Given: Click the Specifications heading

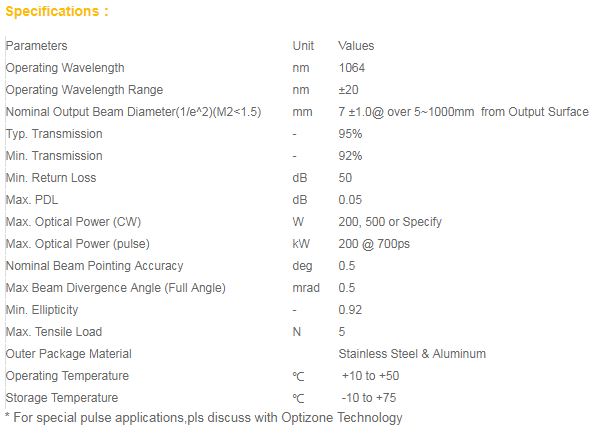Looking at the screenshot, I should 57,11.
